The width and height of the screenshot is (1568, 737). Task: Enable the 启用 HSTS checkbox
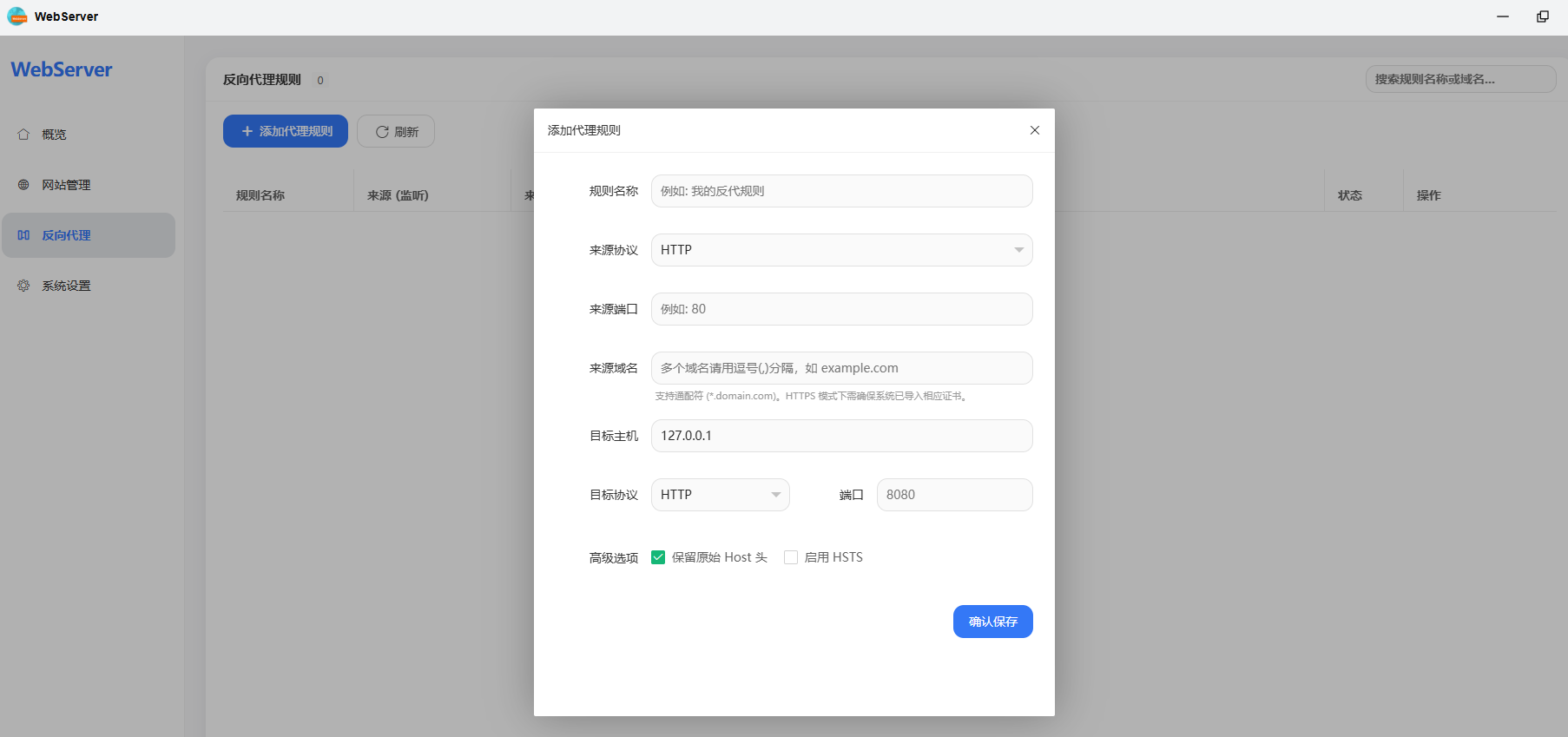(x=791, y=557)
